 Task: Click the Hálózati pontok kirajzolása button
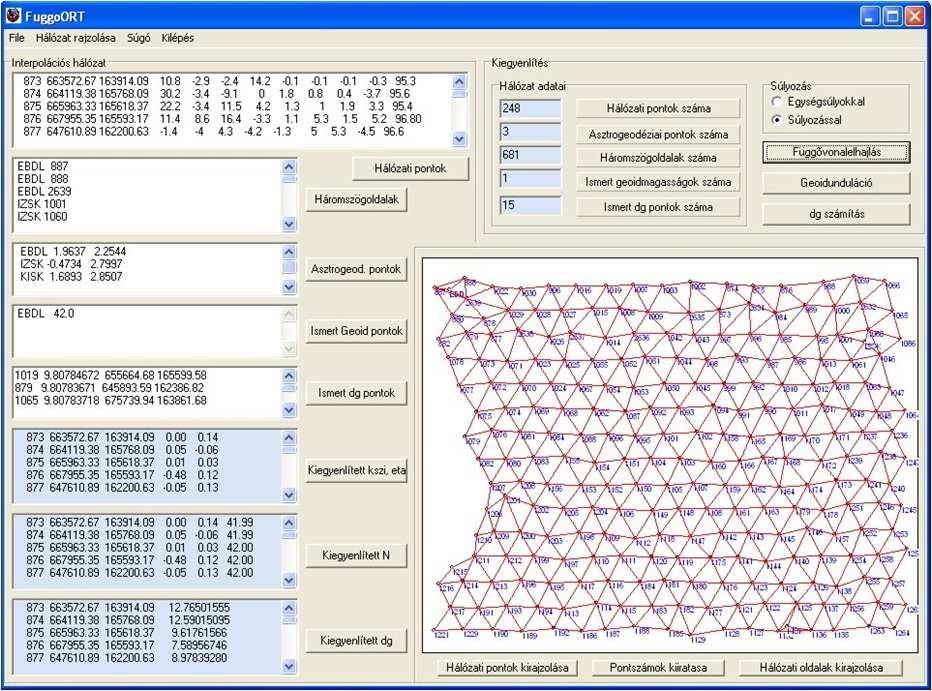point(507,668)
